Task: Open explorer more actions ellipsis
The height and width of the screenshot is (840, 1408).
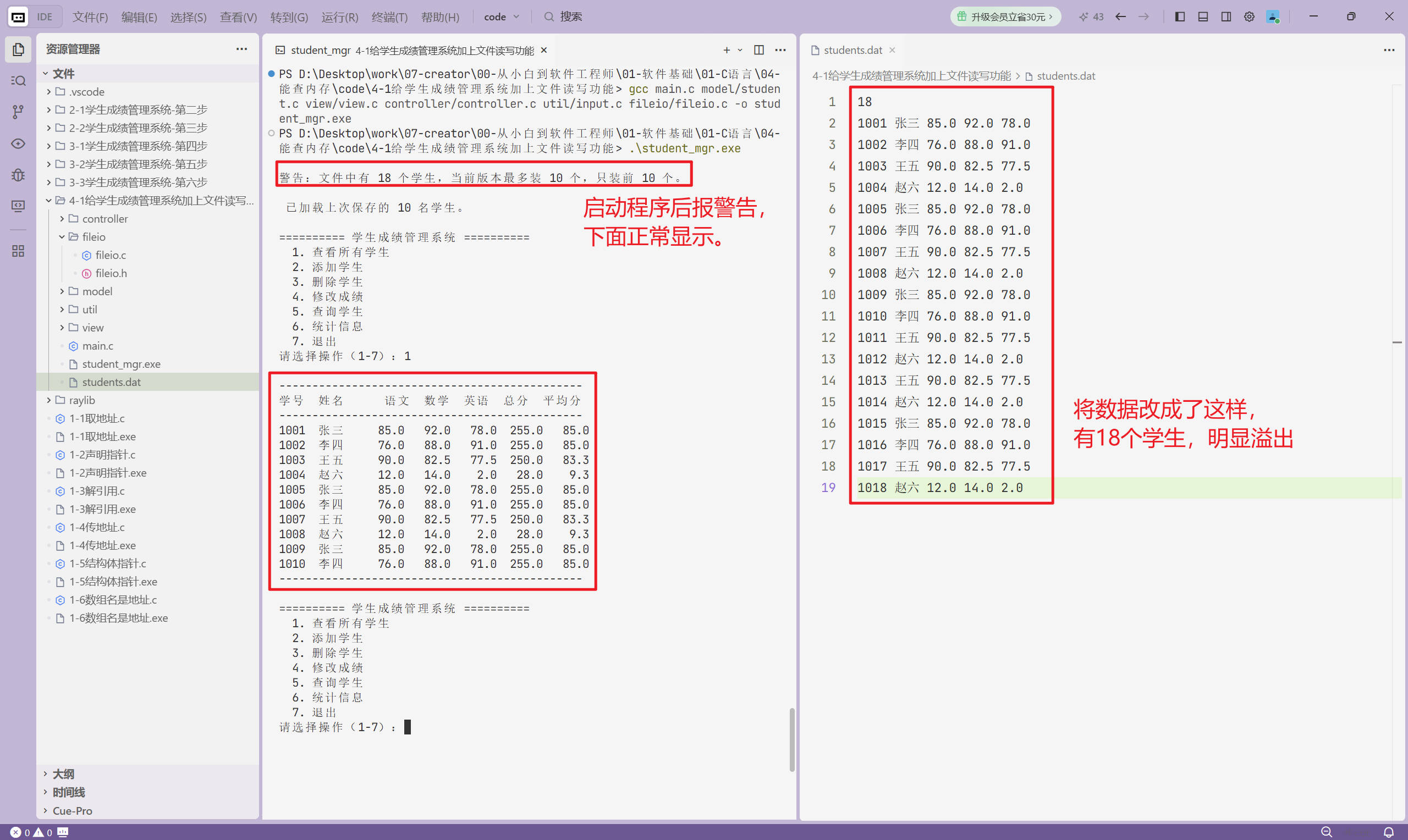Action: (x=242, y=49)
